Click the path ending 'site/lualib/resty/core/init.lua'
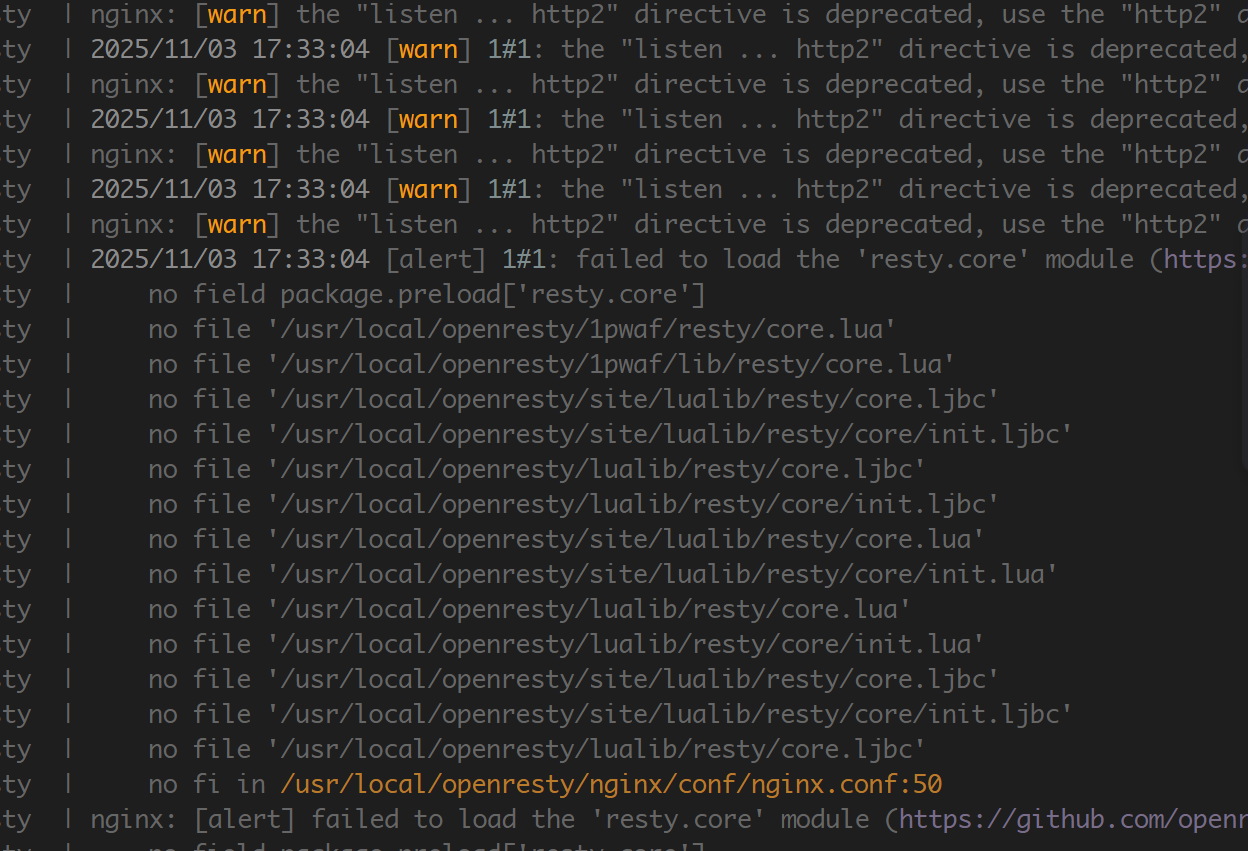 click(x=662, y=574)
